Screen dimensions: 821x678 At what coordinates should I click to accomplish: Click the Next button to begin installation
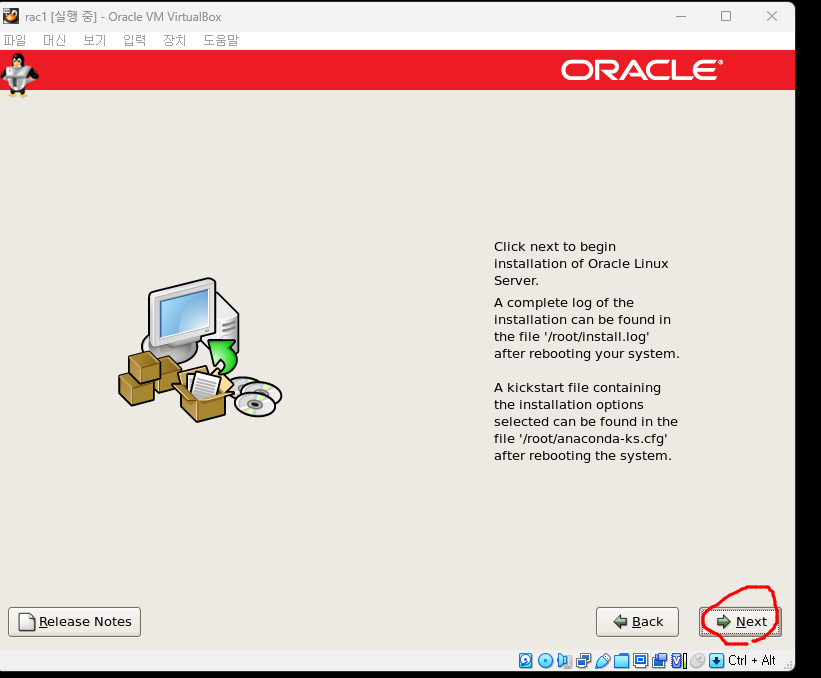pos(740,621)
